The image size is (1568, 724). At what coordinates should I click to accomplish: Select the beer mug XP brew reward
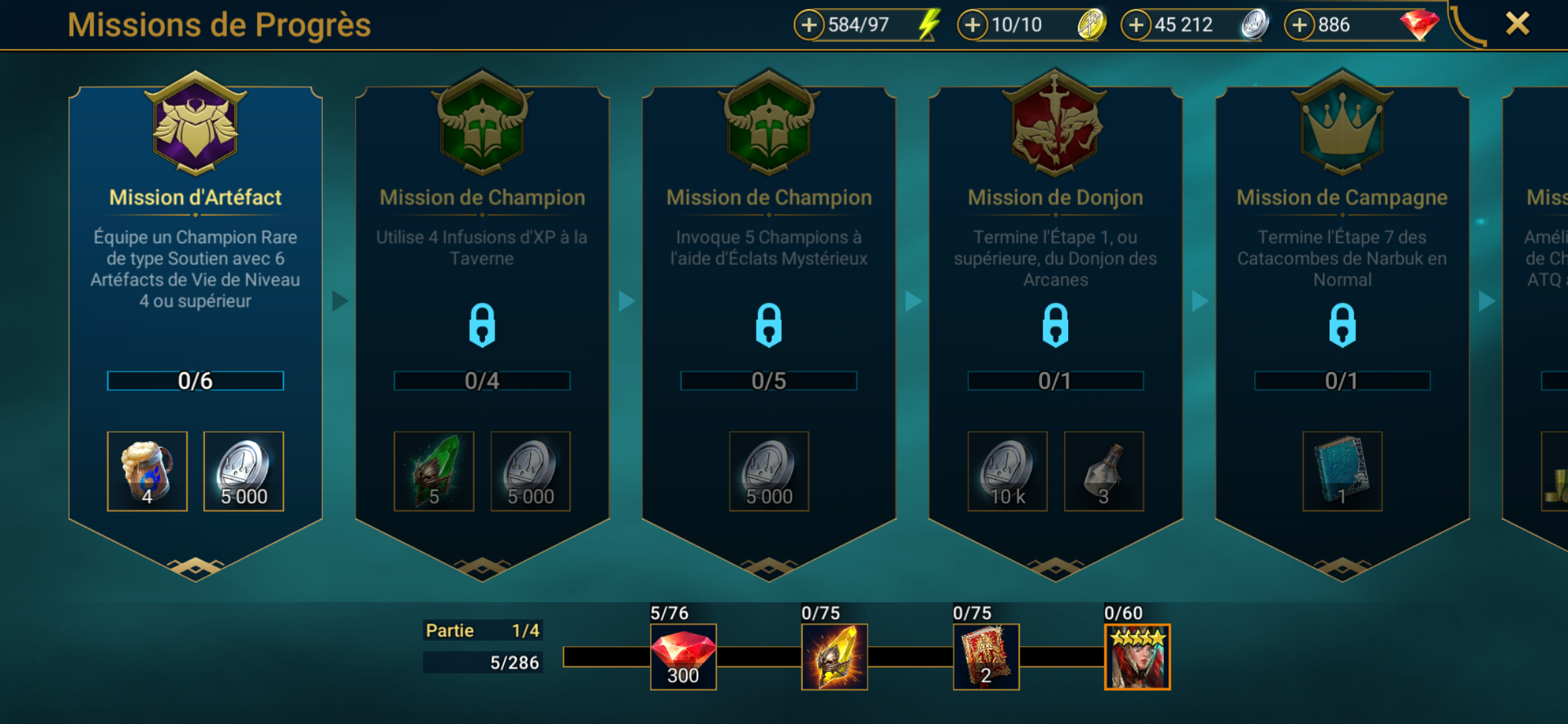pyautogui.click(x=147, y=471)
